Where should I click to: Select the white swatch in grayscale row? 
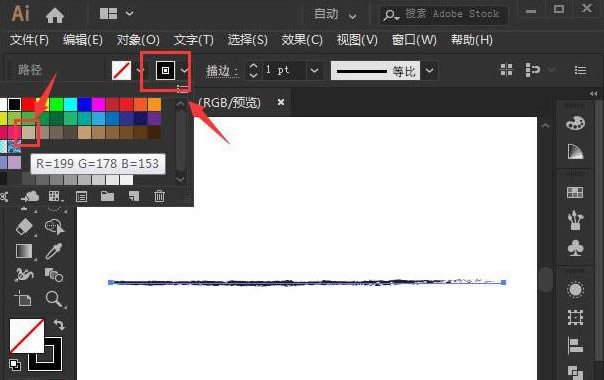[126, 180]
